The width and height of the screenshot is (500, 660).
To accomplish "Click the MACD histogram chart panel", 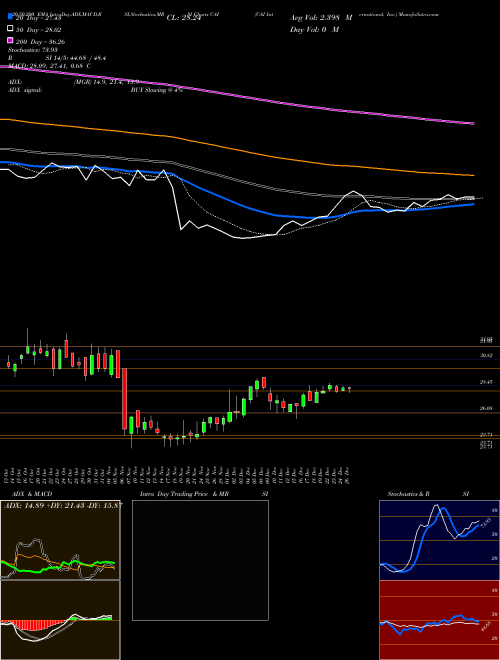I will point(60,620).
